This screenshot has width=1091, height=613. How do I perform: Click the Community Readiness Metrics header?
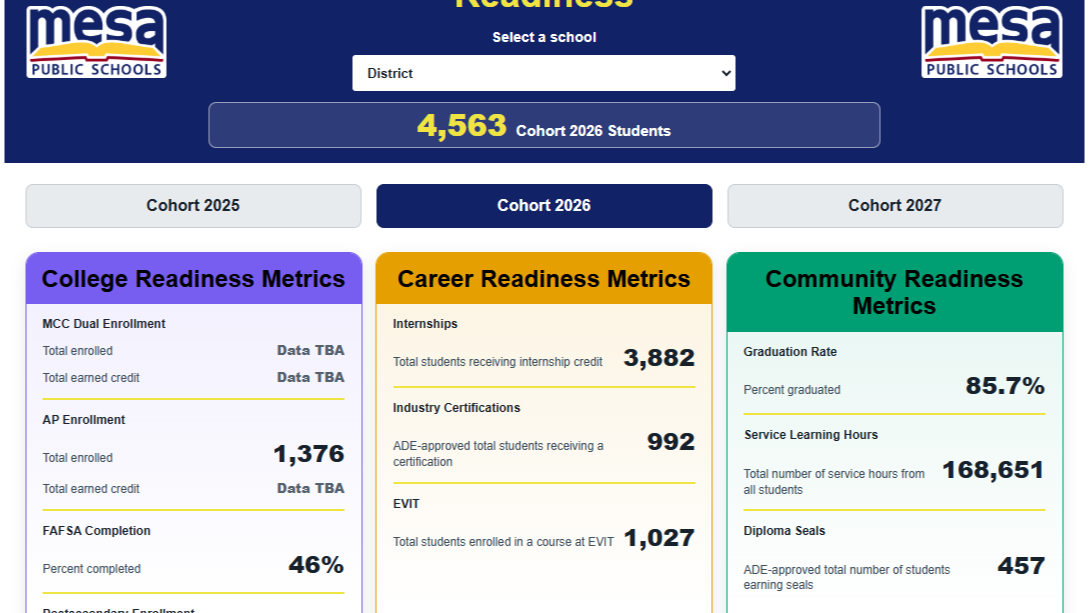click(x=895, y=292)
